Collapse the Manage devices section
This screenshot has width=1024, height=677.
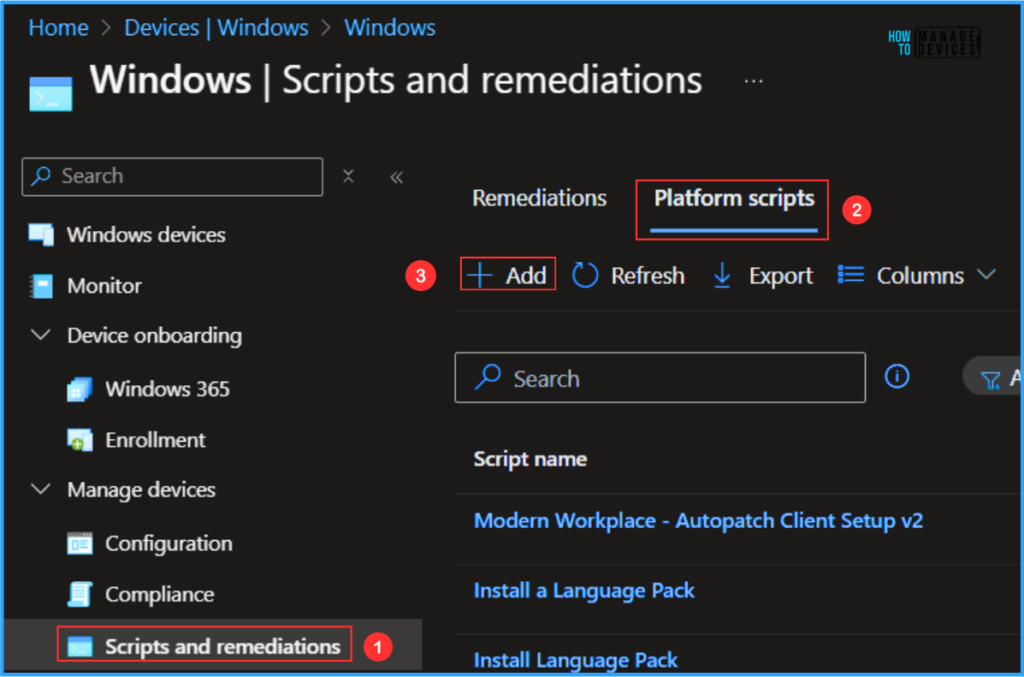(x=41, y=489)
